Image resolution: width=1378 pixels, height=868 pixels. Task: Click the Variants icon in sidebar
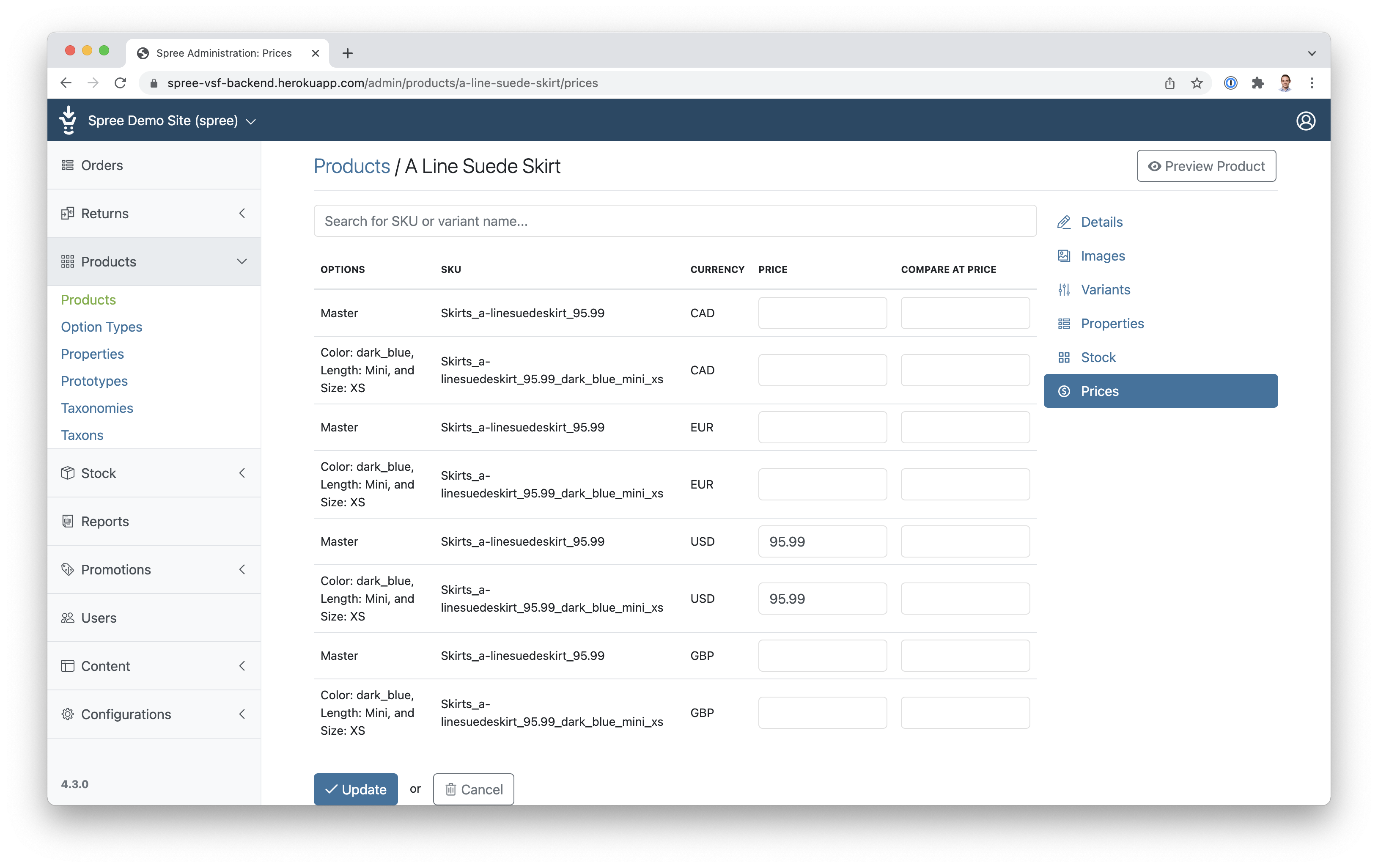pyautogui.click(x=1066, y=289)
